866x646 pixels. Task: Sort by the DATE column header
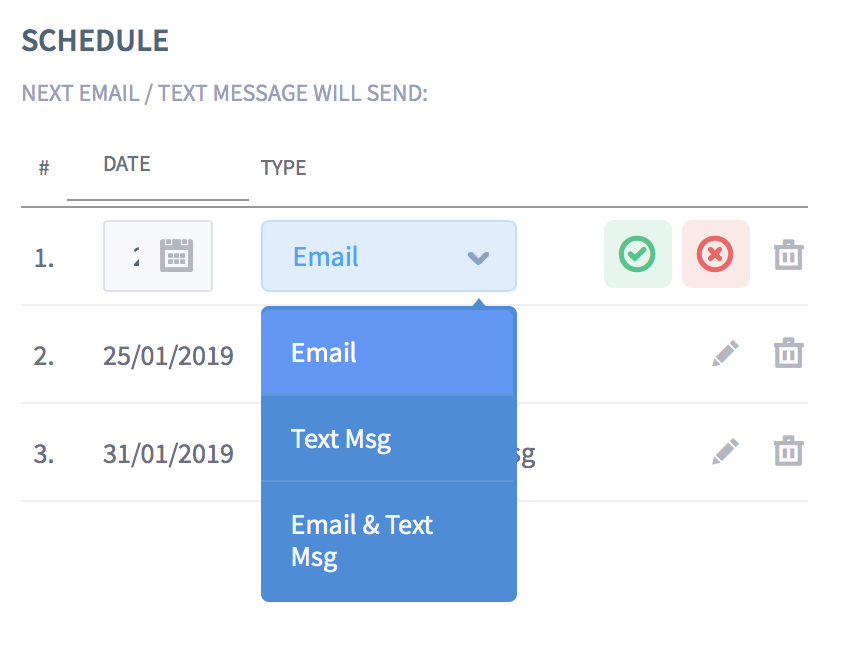coord(127,164)
